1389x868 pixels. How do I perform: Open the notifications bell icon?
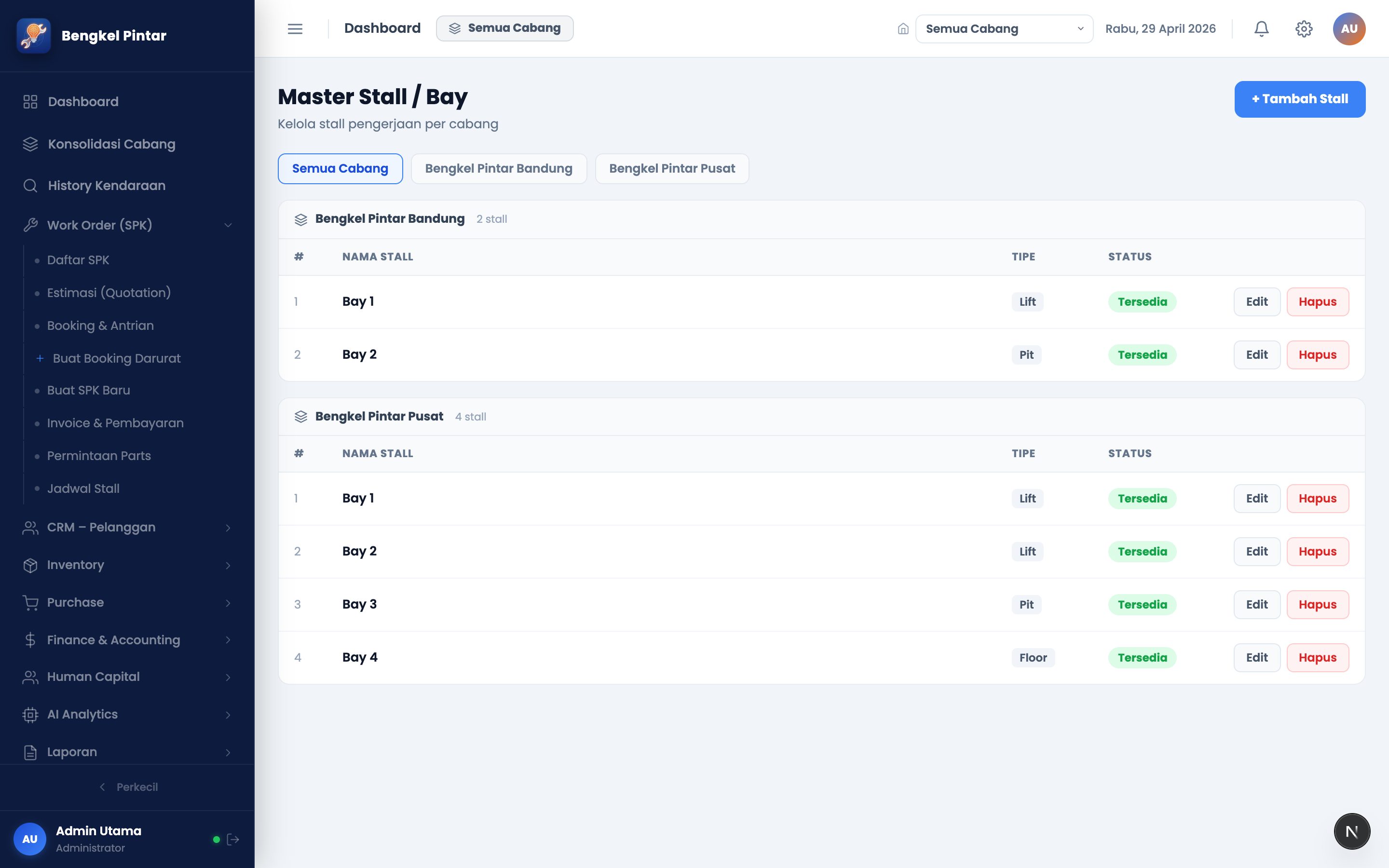pos(1261,29)
